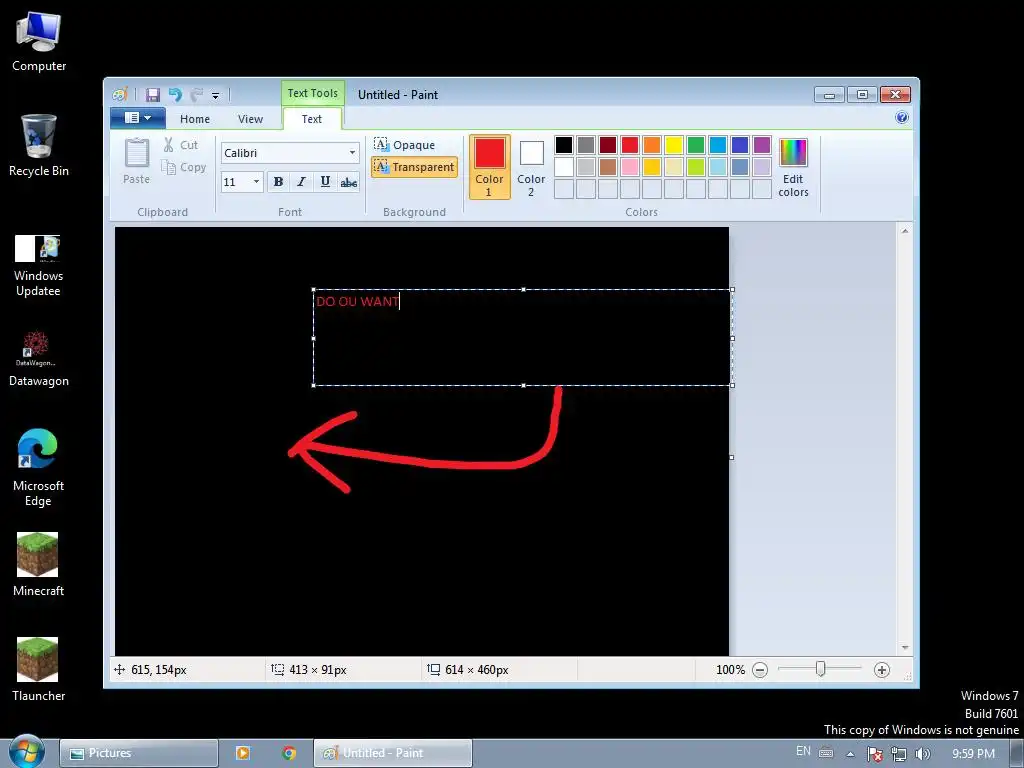Click the Paint app icon in title bar
Screen dimensions: 1024x768
[x=120, y=95]
